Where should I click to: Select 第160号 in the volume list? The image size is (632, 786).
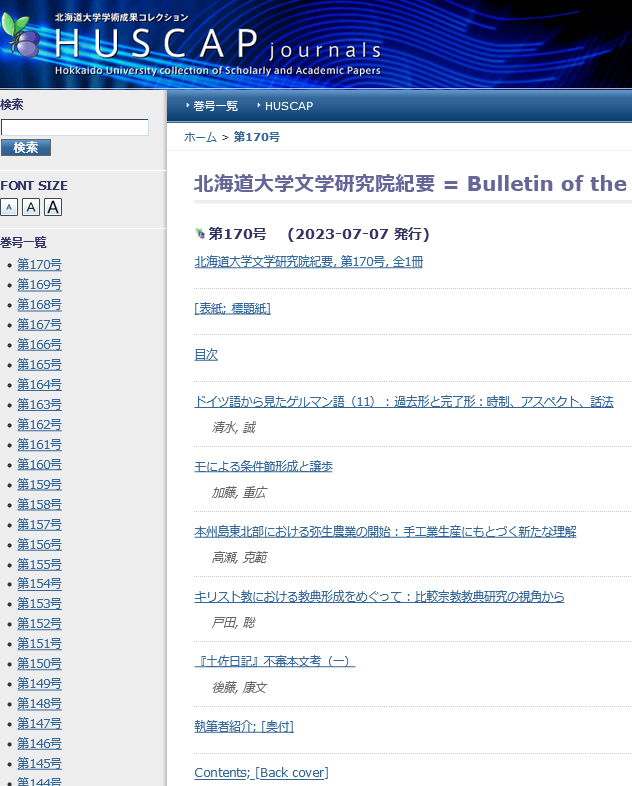click(x=40, y=464)
